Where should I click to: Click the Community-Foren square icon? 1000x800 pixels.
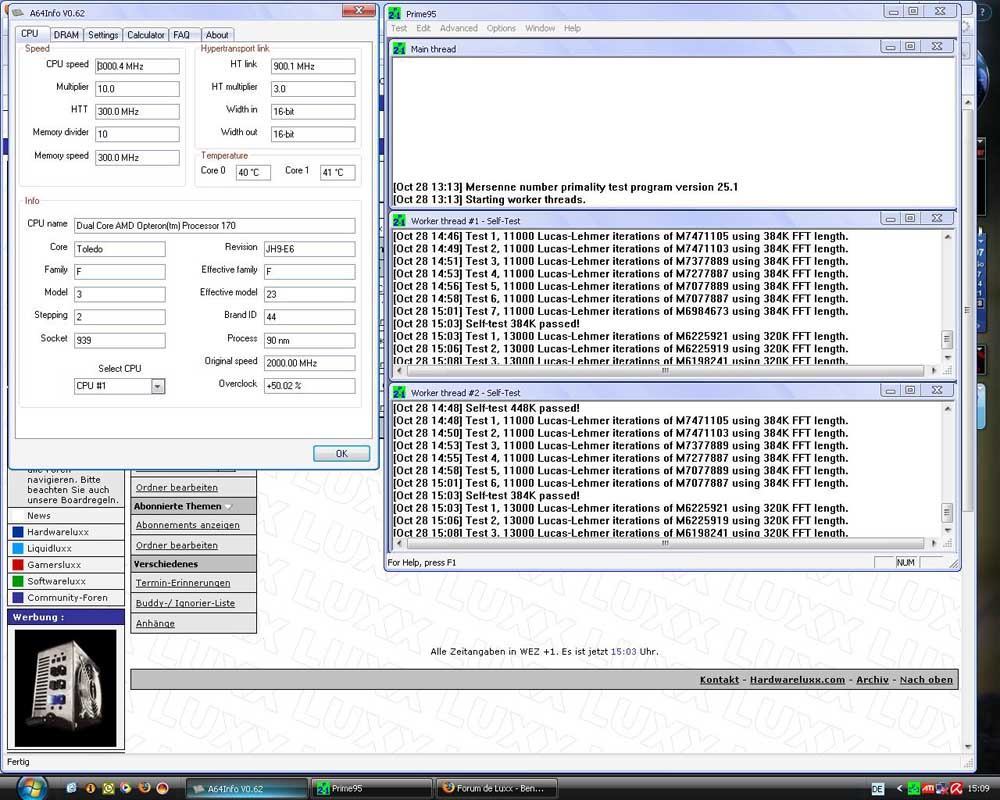pos(18,598)
